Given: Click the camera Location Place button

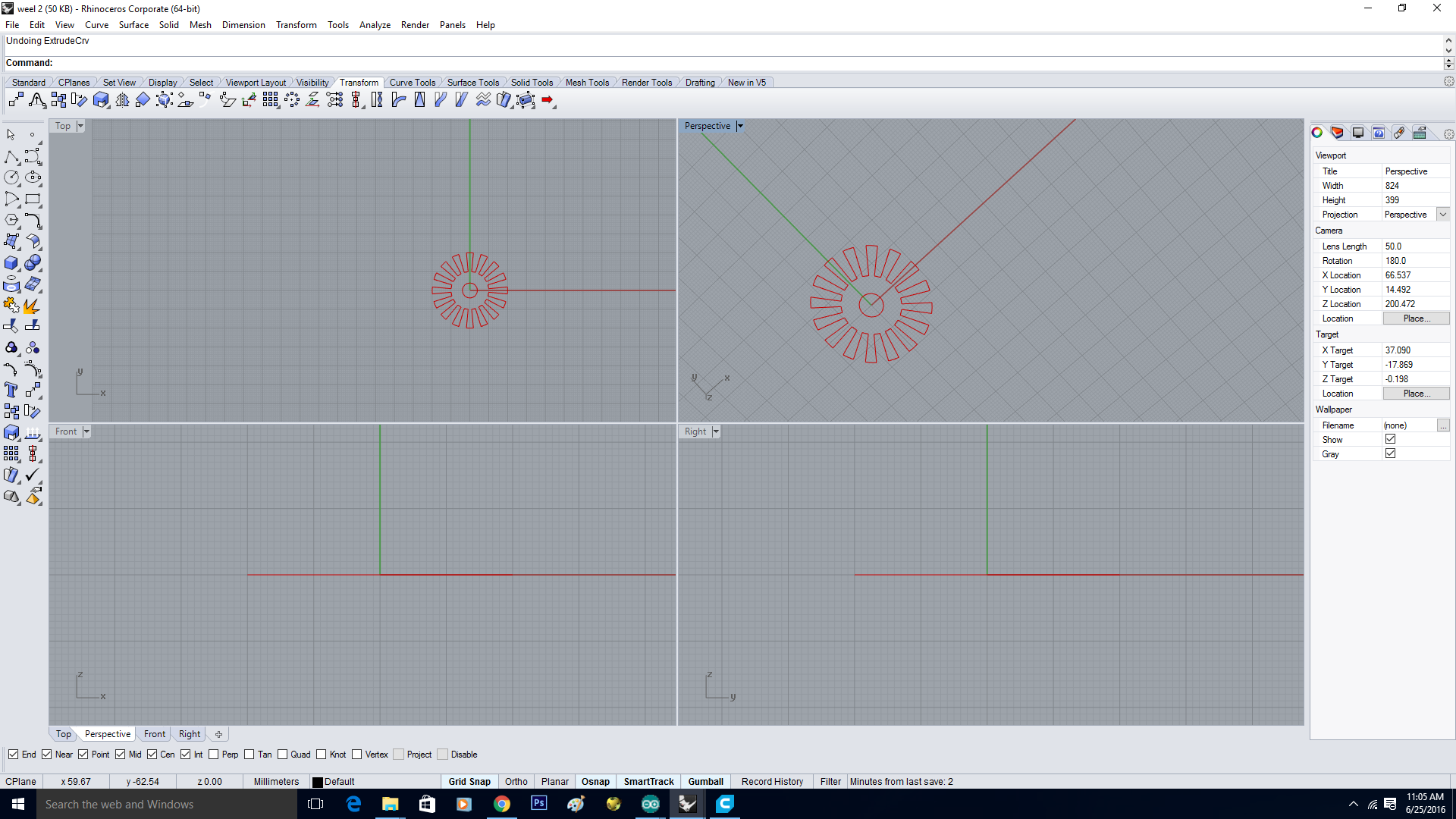Looking at the screenshot, I should 1415,318.
